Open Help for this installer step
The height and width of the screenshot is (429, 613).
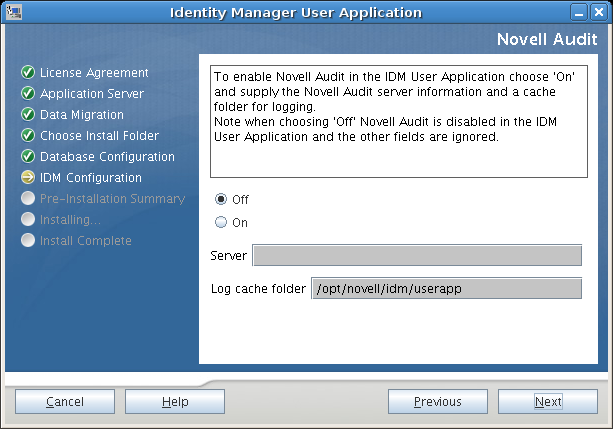(x=175, y=402)
